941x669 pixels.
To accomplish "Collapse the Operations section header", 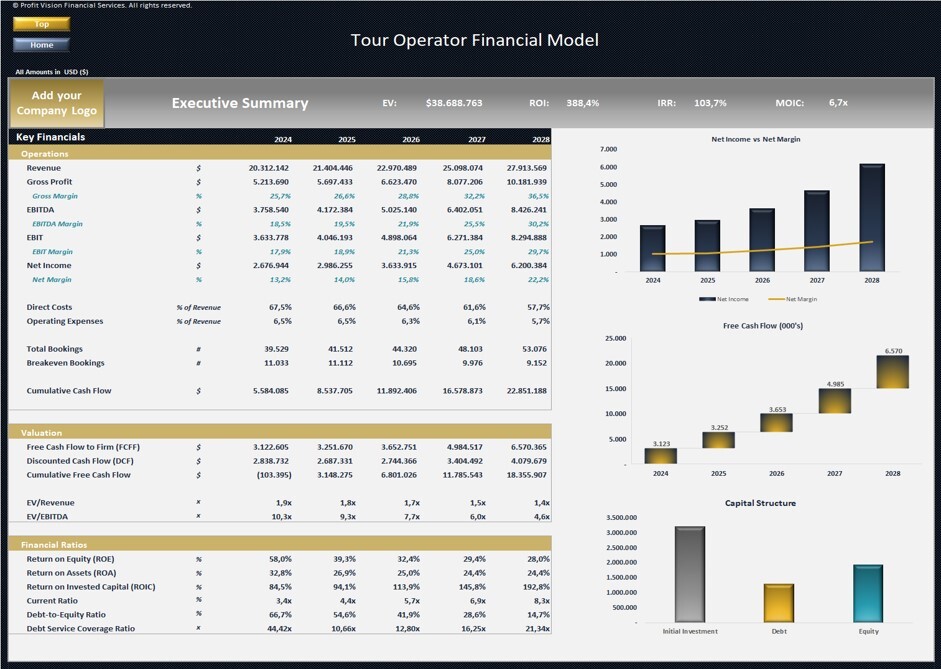I will 45,154.
